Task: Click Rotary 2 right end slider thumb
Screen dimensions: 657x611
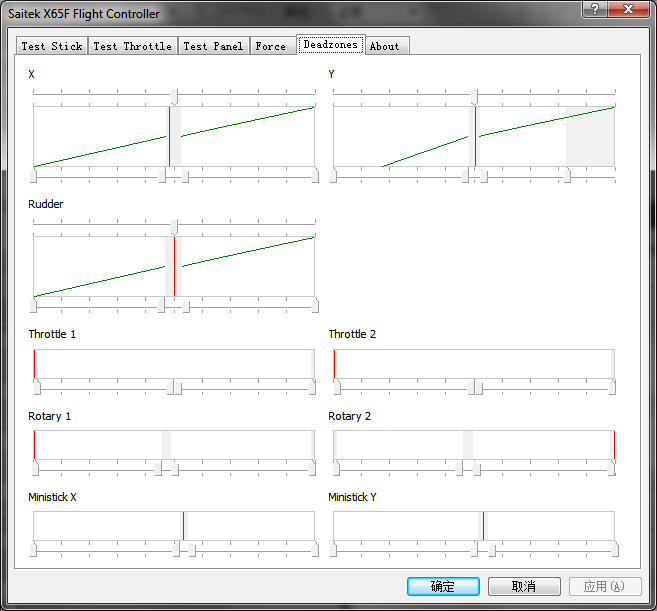Action: pos(612,468)
